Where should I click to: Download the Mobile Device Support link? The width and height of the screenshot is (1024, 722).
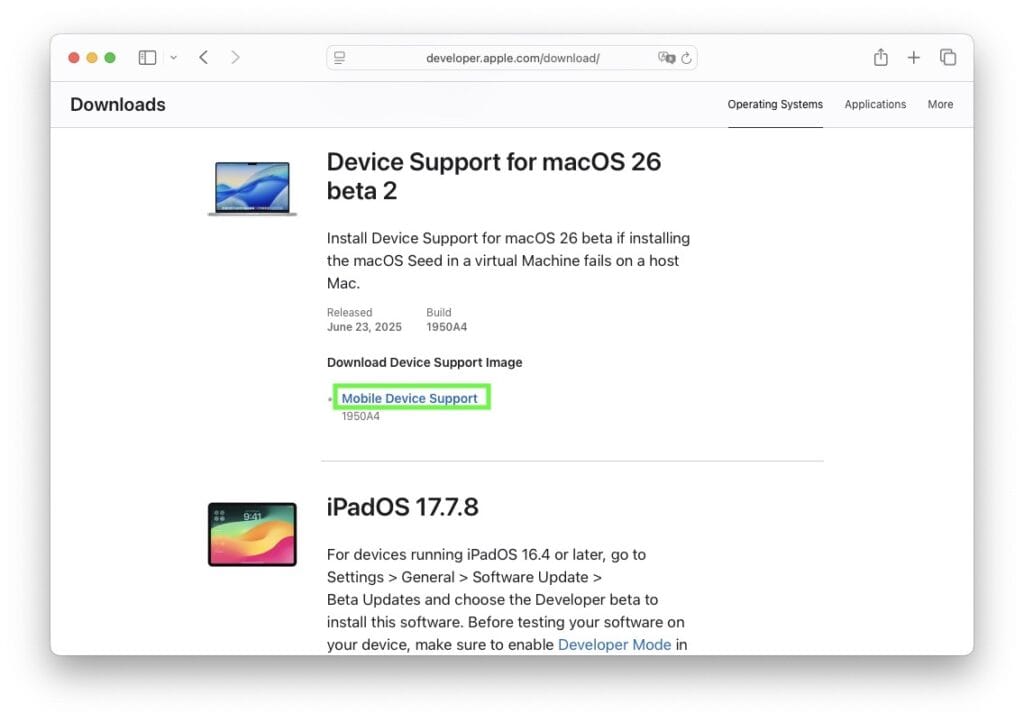click(x=409, y=398)
